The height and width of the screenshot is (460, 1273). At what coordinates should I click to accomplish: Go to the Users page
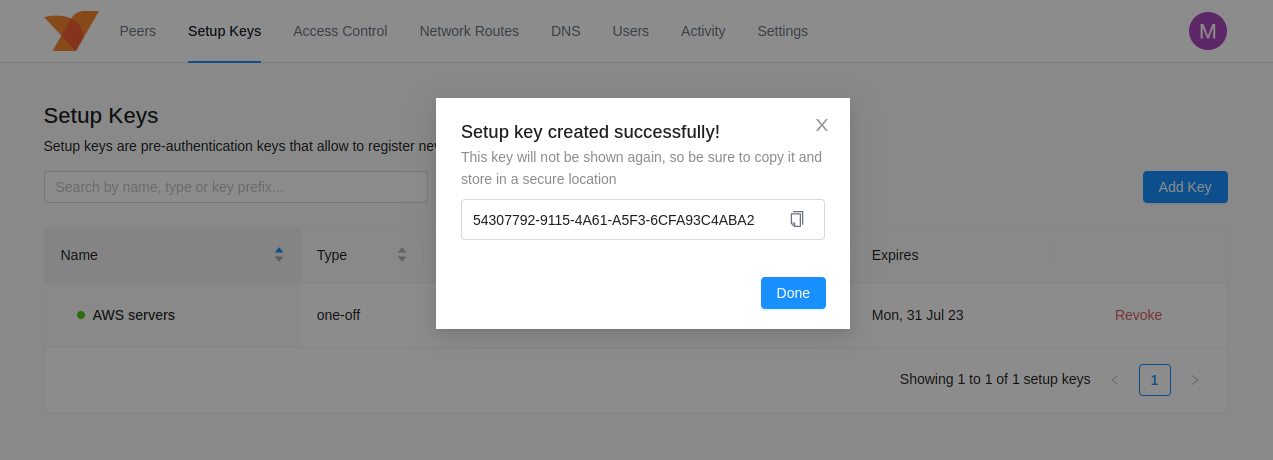[630, 31]
